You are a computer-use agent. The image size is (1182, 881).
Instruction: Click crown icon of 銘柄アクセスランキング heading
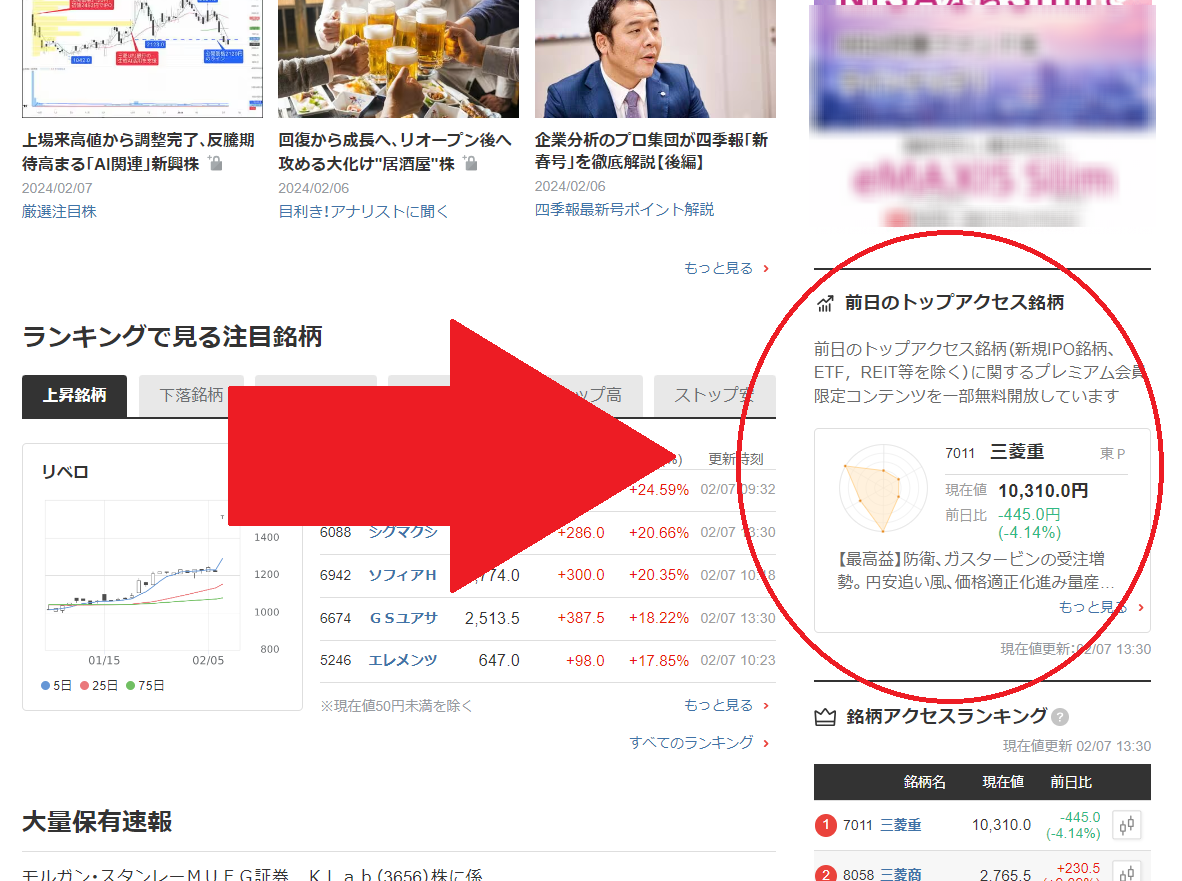coord(825,717)
